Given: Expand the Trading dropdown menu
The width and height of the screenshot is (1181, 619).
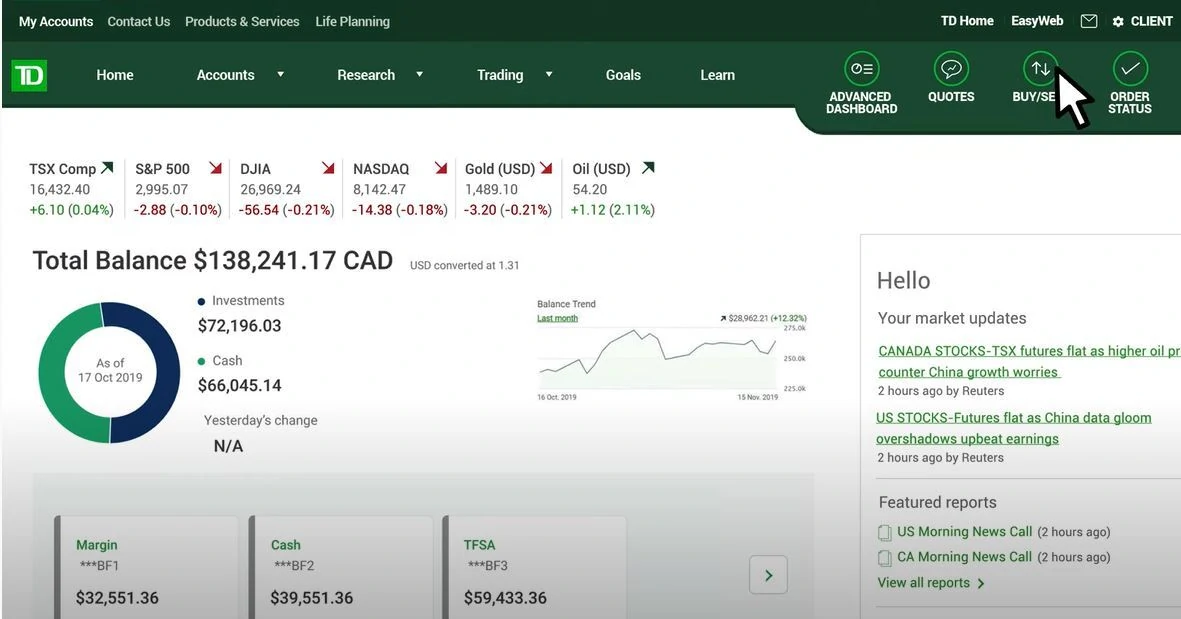Looking at the screenshot, I should point(548,75).
